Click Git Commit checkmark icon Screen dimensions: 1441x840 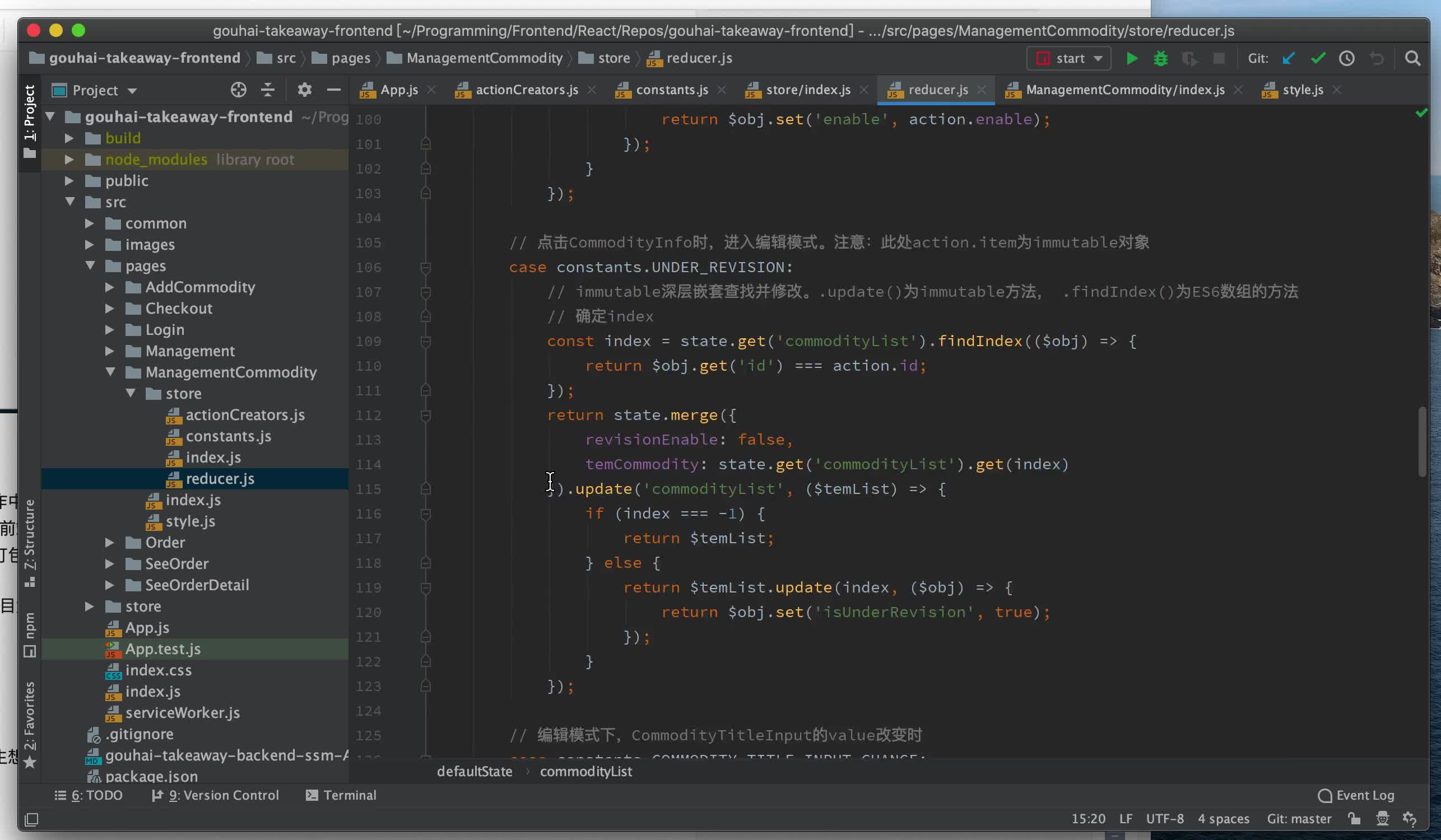click(1318, 58)
